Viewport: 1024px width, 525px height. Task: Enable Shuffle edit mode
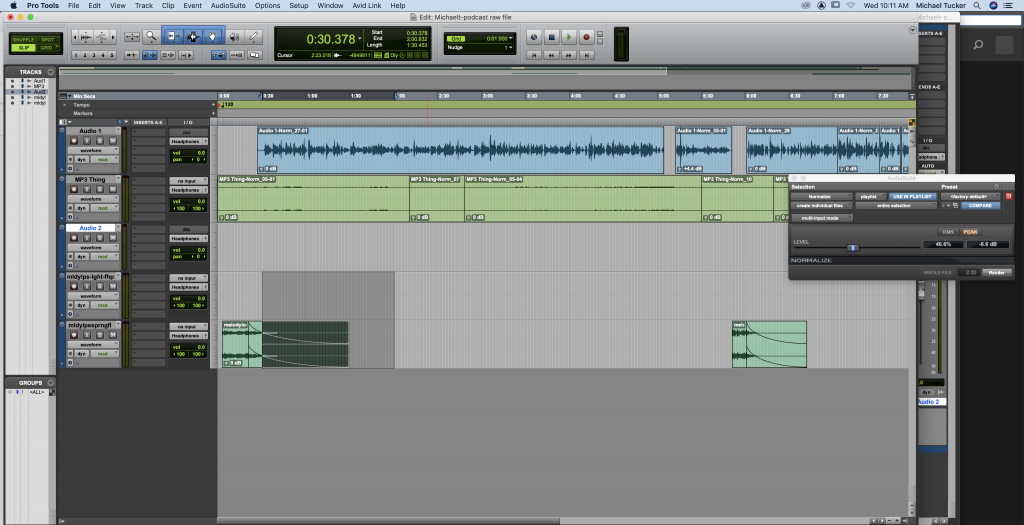coord(21,38)
